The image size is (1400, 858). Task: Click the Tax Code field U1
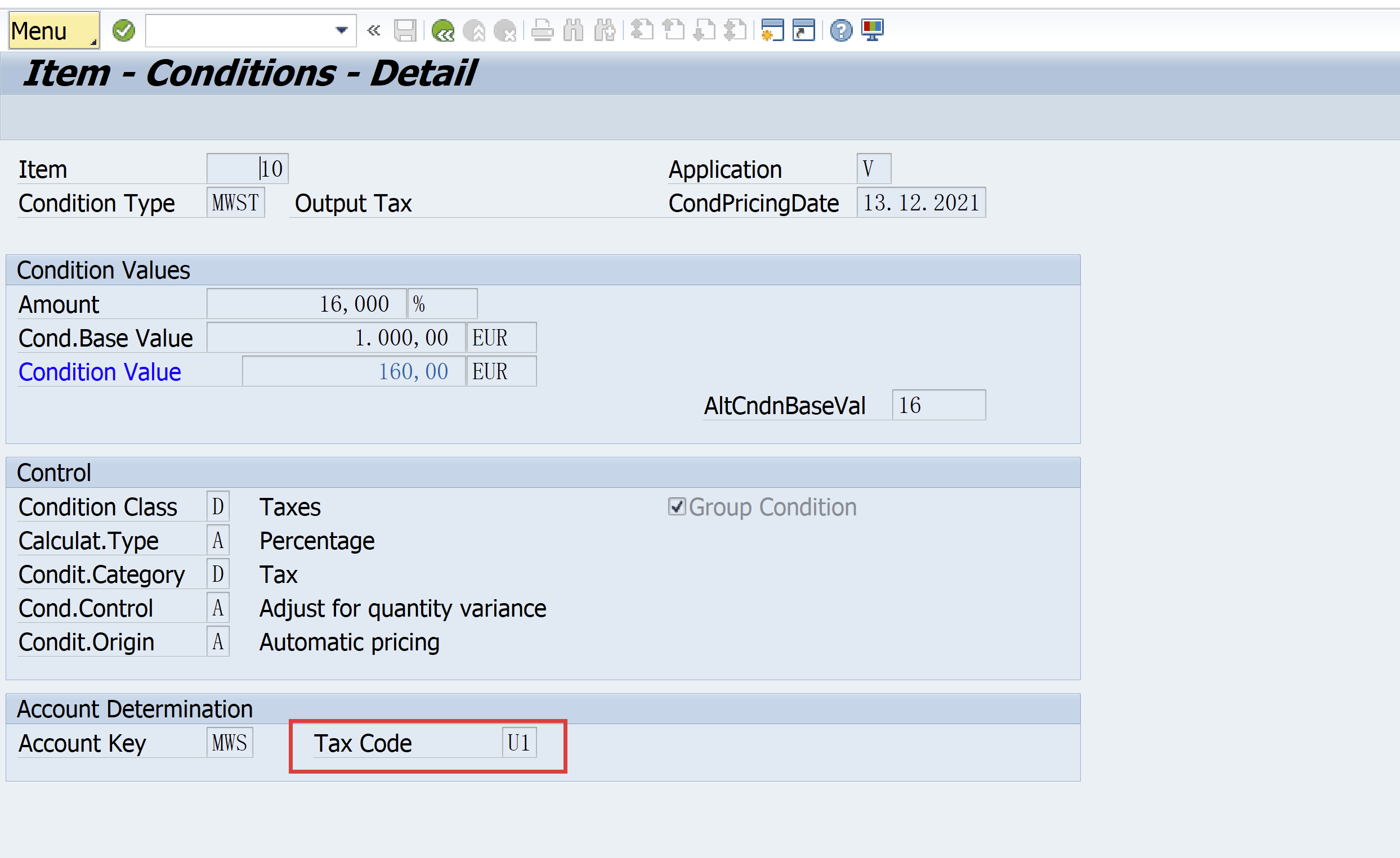point(520,743)
